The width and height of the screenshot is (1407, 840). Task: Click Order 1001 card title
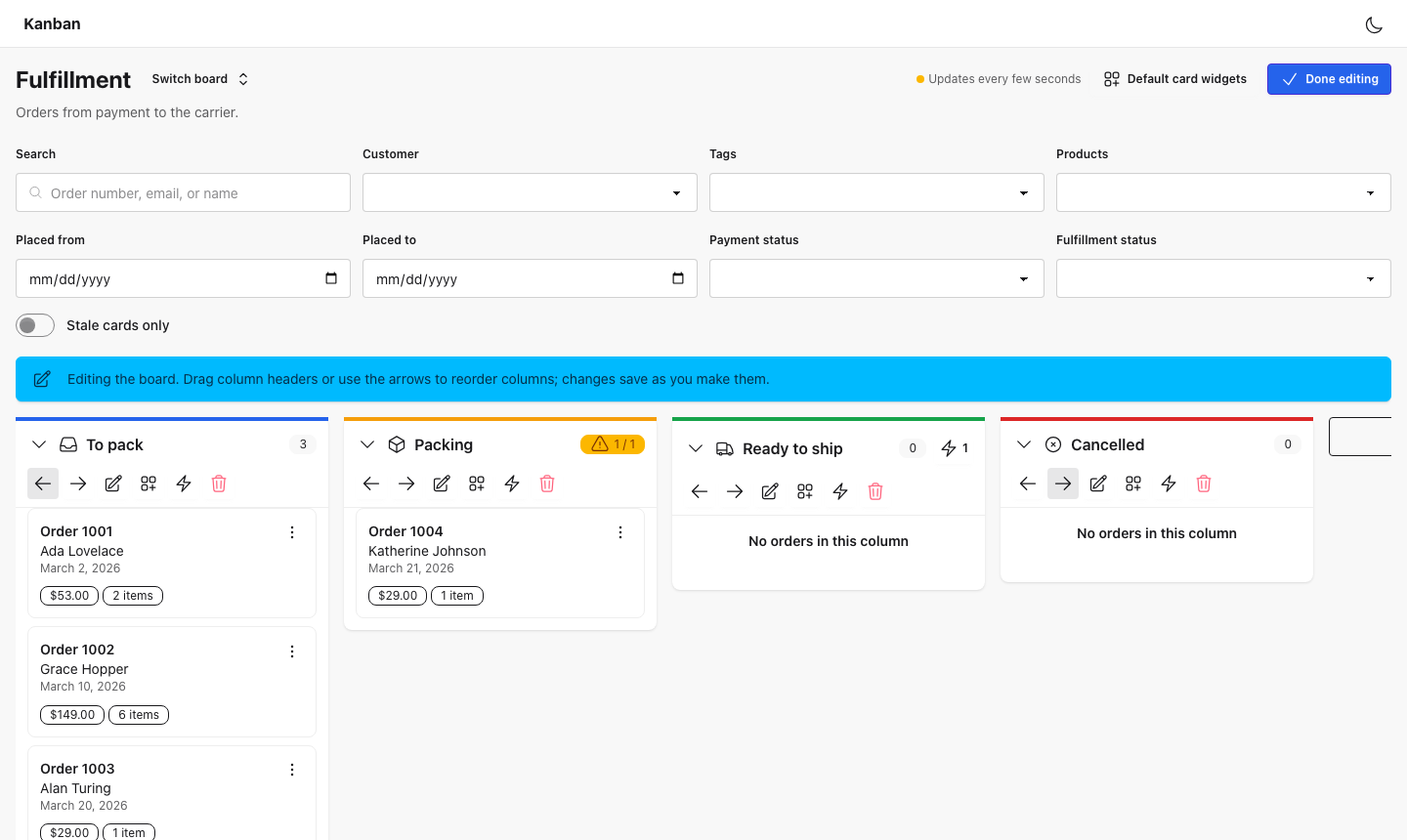(x=76, y=531)
